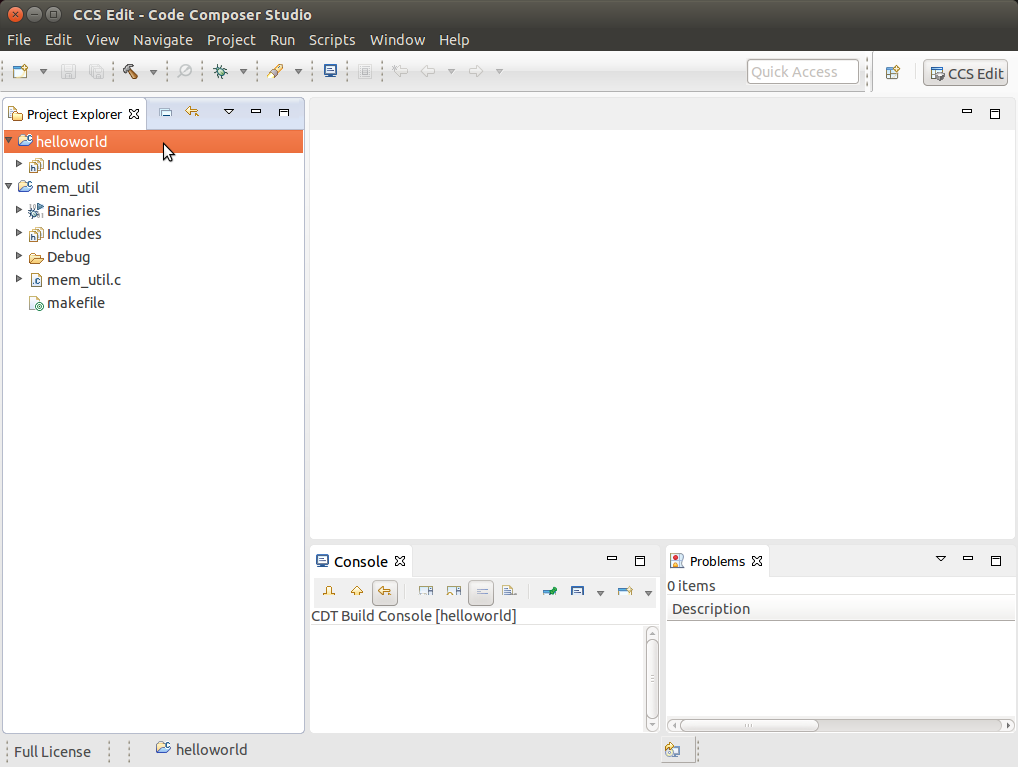
Task: Start debugging with the green bug icon
Action: pyautogui.click(x=220, y=71)
